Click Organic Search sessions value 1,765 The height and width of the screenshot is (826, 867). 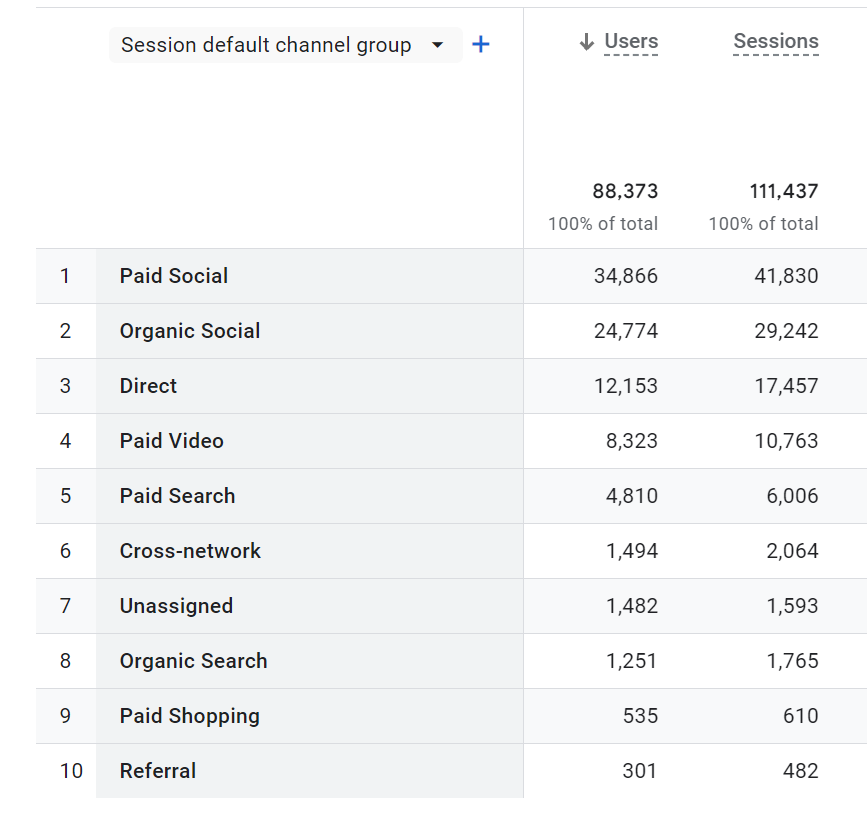coord(792,661)
